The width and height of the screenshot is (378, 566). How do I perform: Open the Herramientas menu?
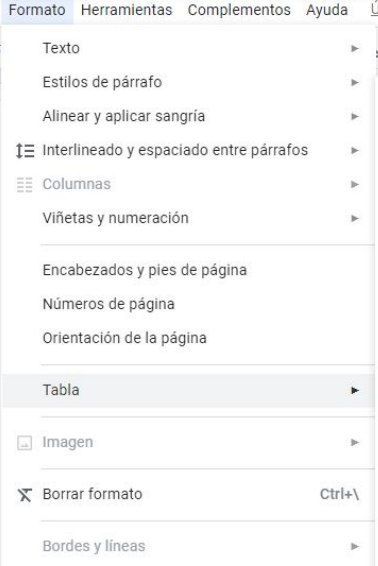pos(127,10)
